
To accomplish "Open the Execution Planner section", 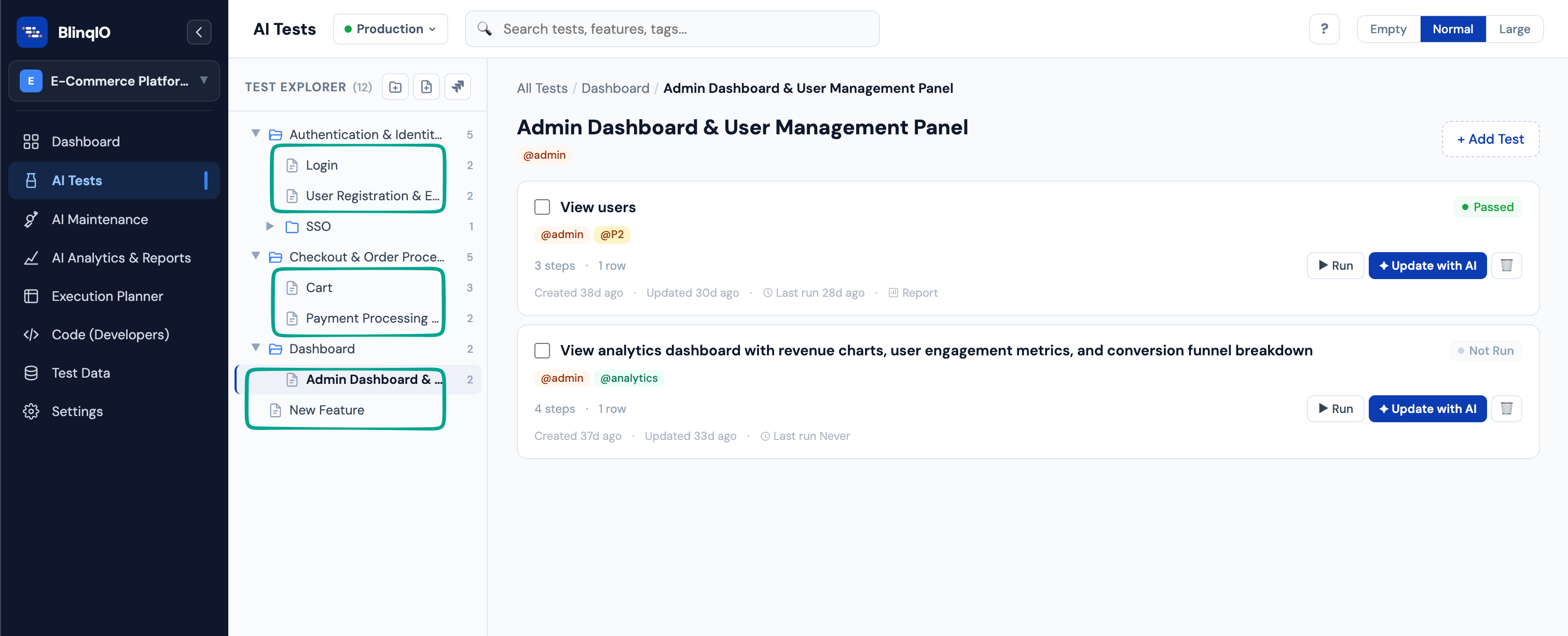I will coord(106,296).
